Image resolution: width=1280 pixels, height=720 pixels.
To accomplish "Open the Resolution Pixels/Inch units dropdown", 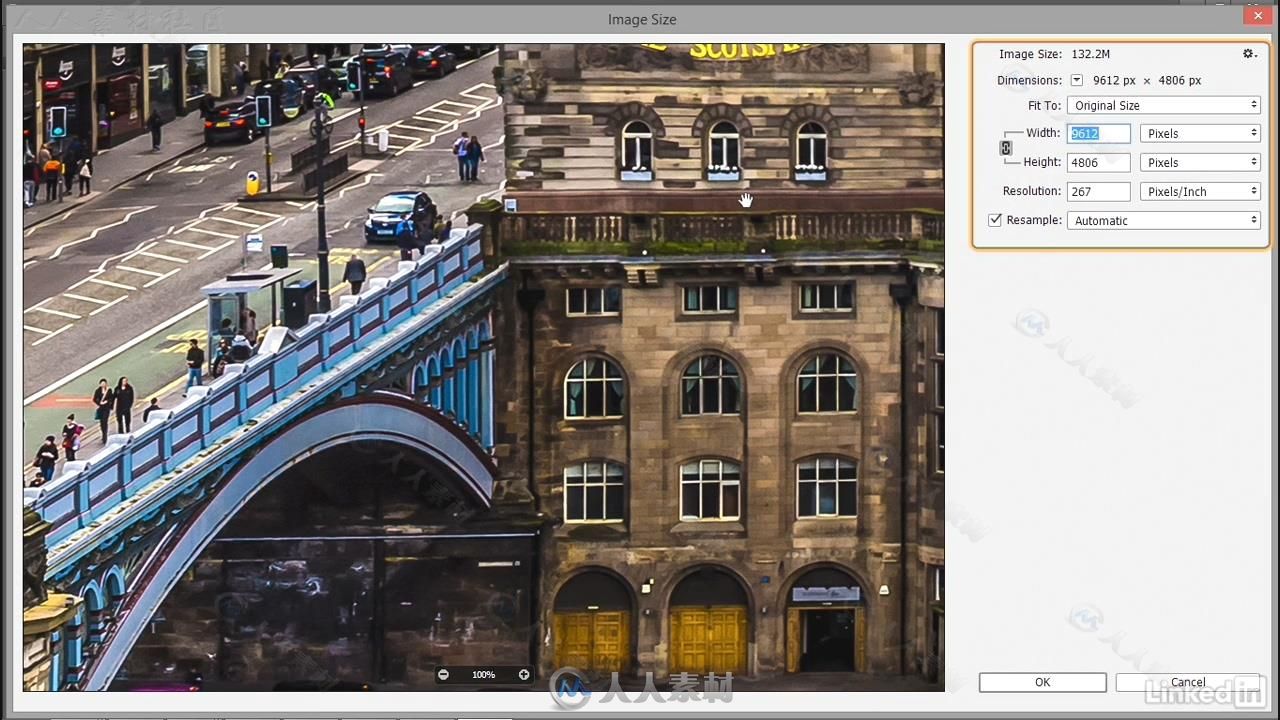I will click(1200, 191).
